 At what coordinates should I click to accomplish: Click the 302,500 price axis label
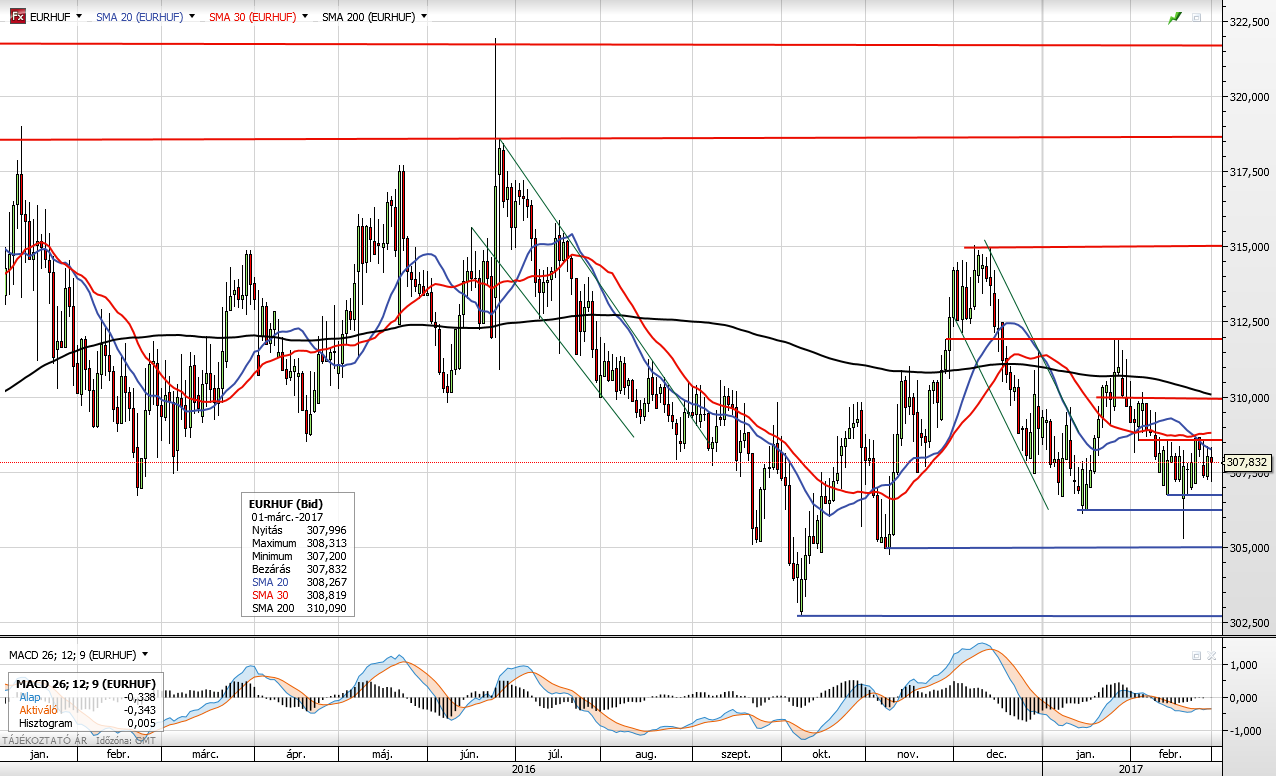pyautogui.click(x=1248, y=622)
